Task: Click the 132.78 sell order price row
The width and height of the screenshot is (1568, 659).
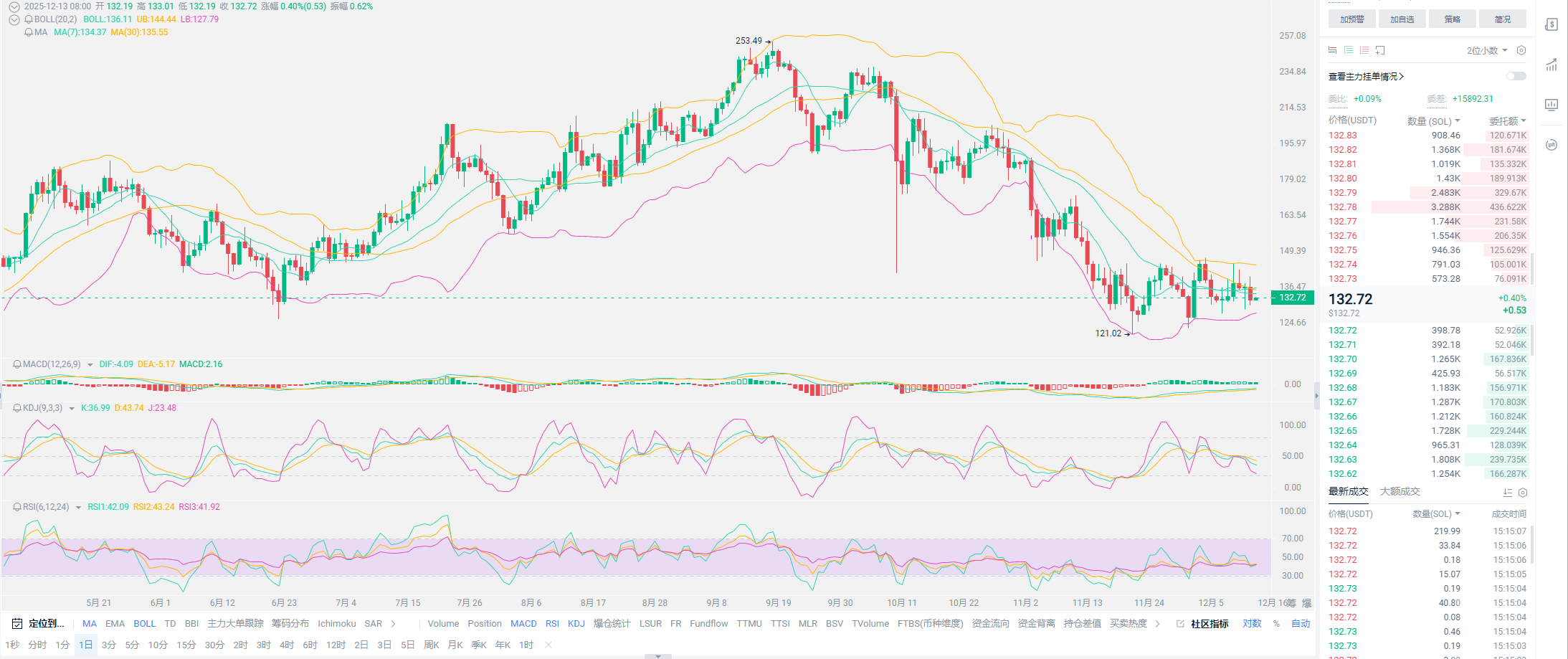Action: pos(1343,207)
